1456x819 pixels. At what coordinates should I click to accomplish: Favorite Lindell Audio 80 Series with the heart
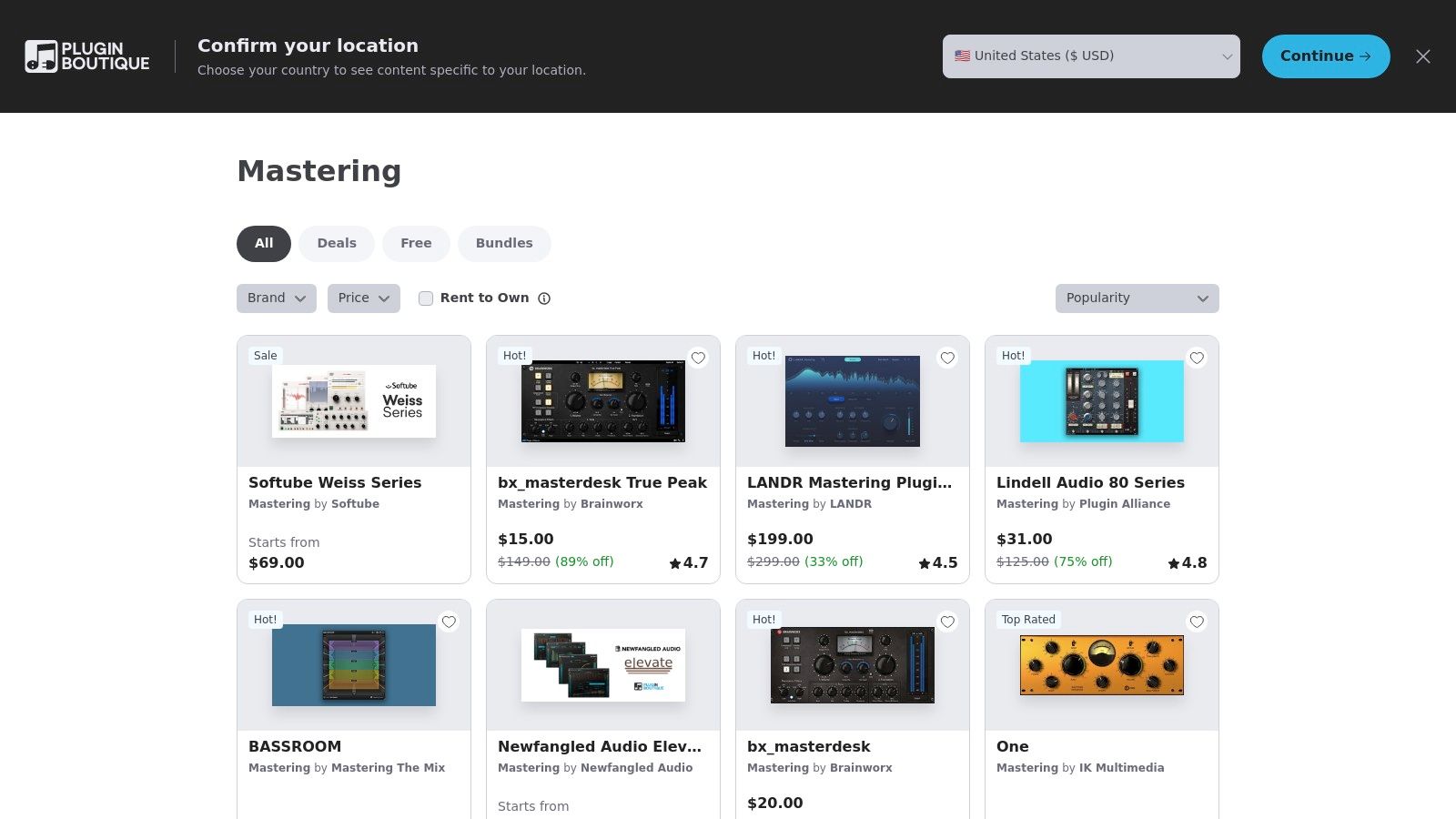click(1197, 358)
